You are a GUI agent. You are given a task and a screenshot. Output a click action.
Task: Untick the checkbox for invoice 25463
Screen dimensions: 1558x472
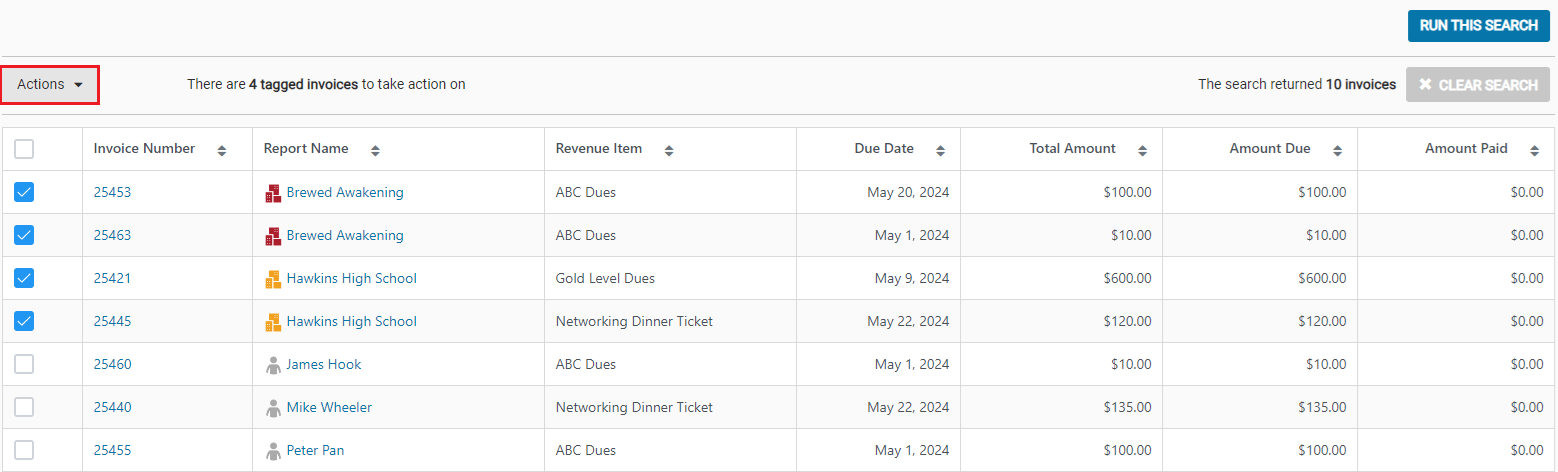24,235
